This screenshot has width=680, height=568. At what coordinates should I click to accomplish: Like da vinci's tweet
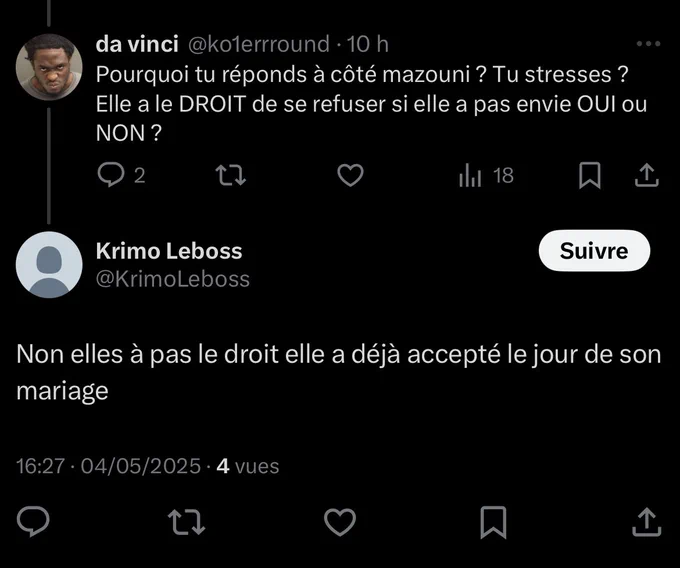tap(350, 175)
